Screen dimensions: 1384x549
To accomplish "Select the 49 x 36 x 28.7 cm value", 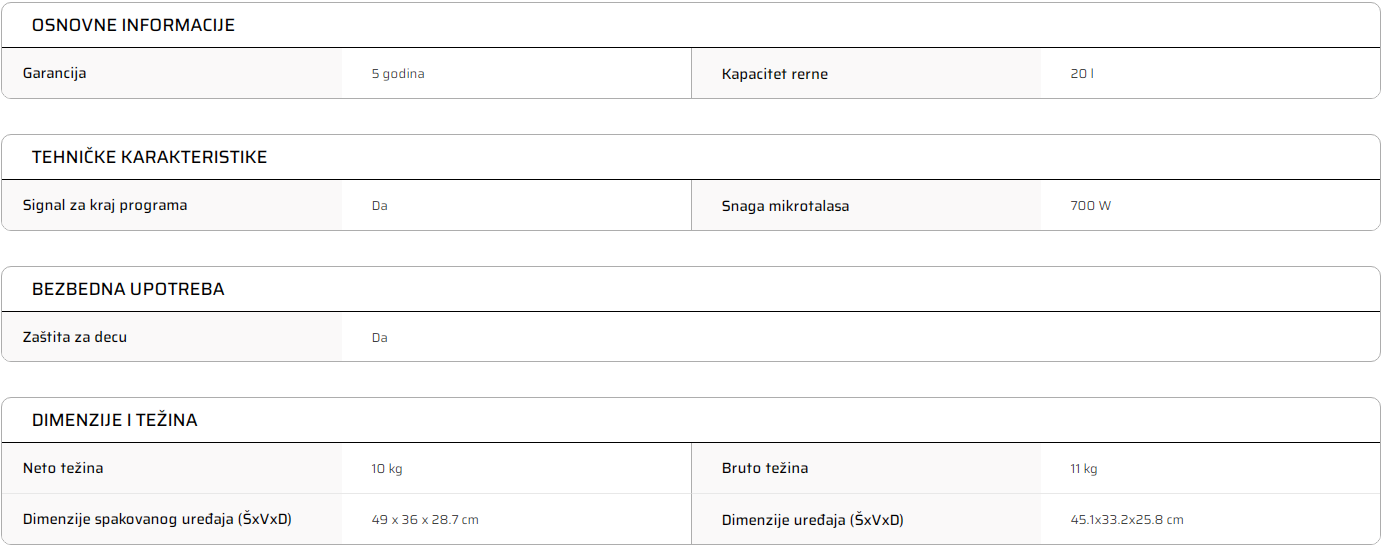I will click(x=424, y=520).
